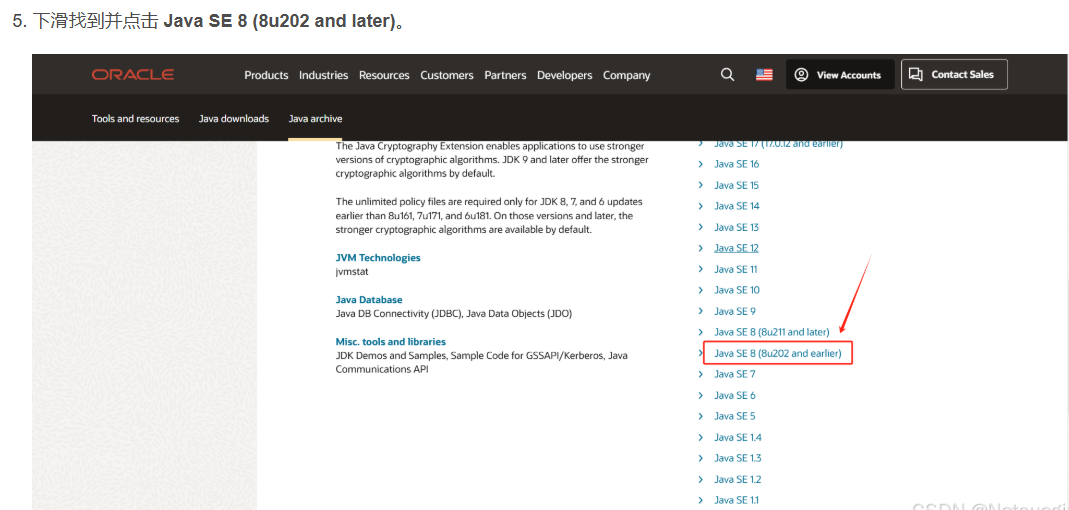Open the Java SE 1.2 link
The height and width of the screenshot is (510, 1069).
pyautogui.click(x=738, y=479)
